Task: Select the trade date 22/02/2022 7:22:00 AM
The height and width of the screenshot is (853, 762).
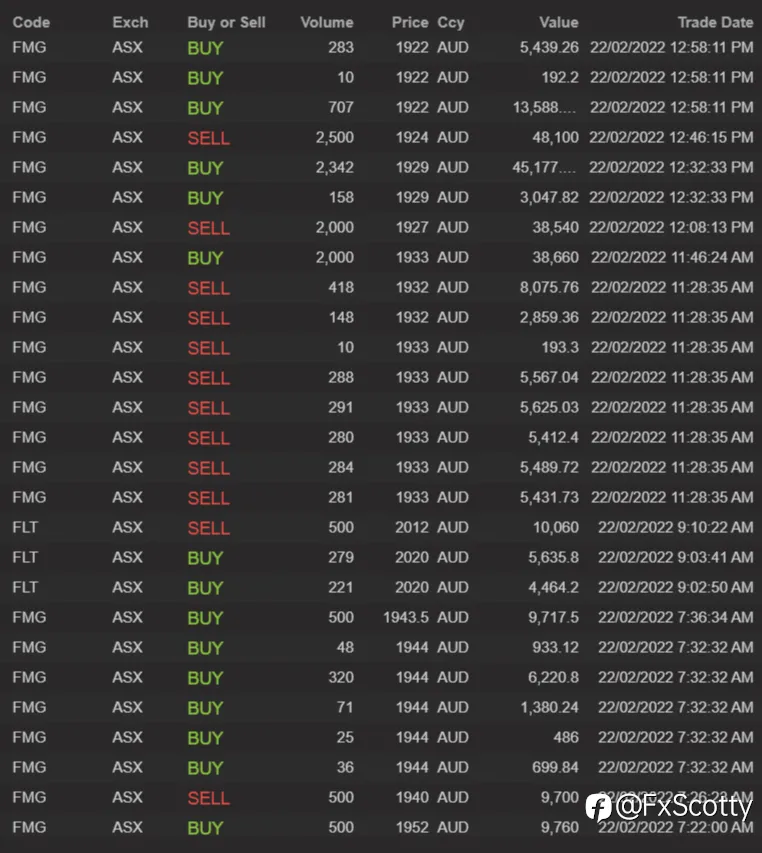Action: pyautogui.click(x=676, y=827)
